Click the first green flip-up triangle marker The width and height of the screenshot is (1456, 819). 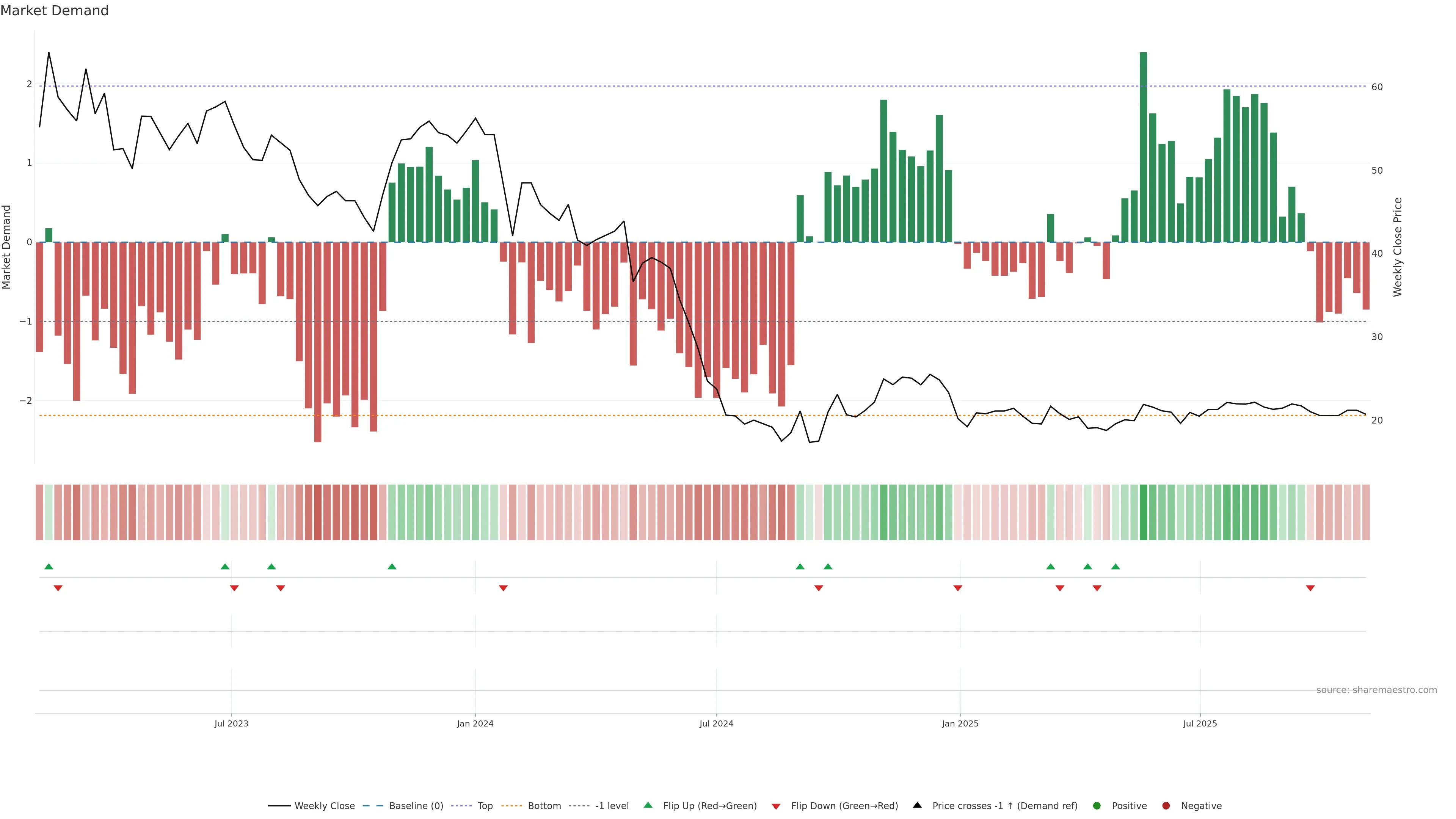click(49, 567)
